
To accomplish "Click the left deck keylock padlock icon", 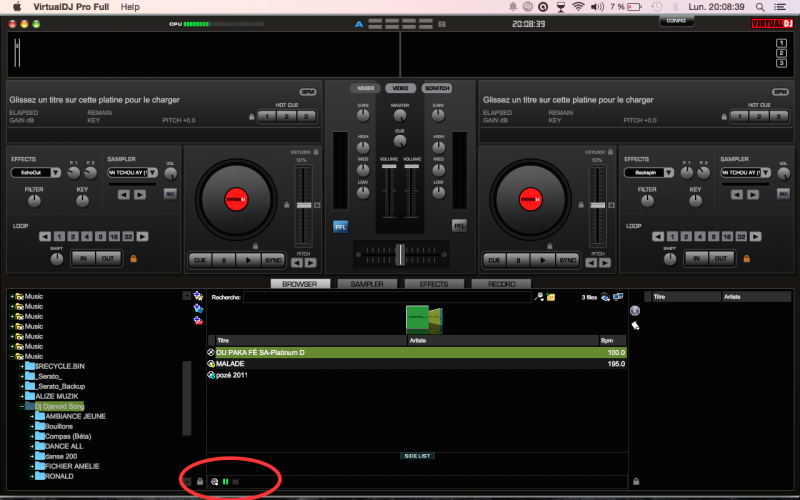I will (x=316, y=152).
